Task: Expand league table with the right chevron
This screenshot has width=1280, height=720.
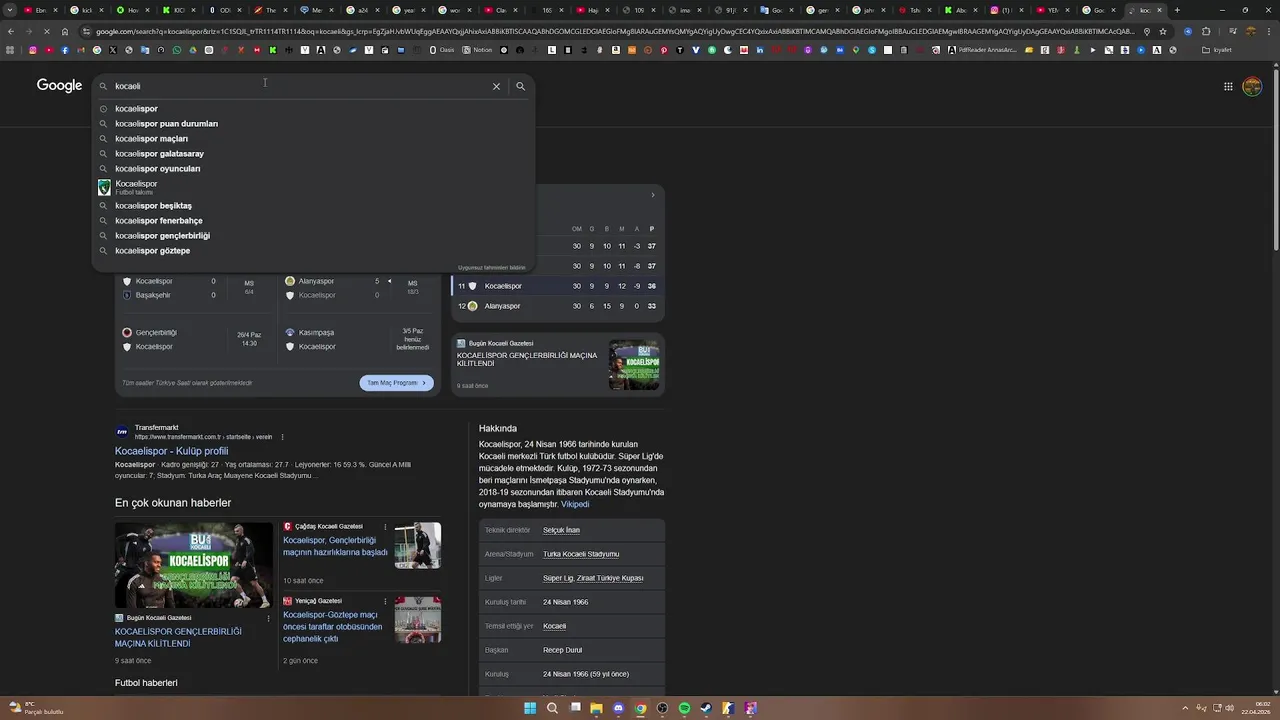Action: 653,195
